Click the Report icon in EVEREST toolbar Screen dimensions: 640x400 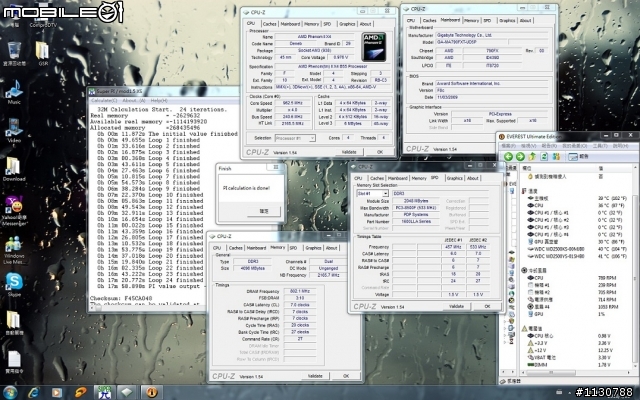(x=578, y=157)
